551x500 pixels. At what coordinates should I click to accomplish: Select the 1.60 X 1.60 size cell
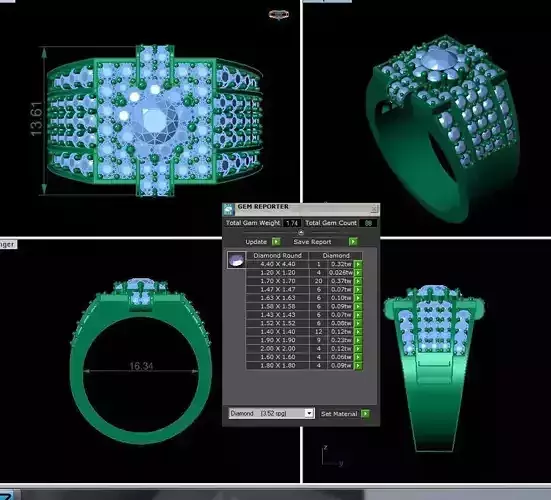tap(278, 357)
